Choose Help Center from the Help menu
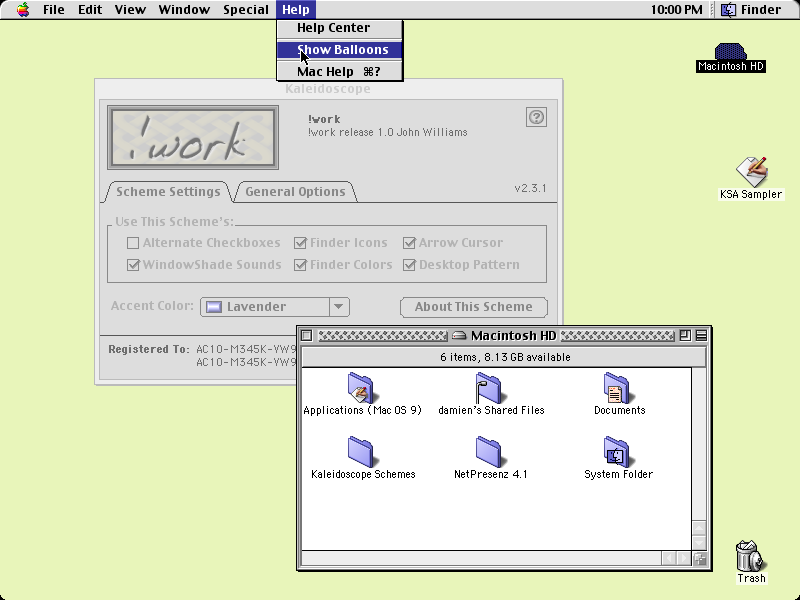The image size is (800, 600). (340, 28)
